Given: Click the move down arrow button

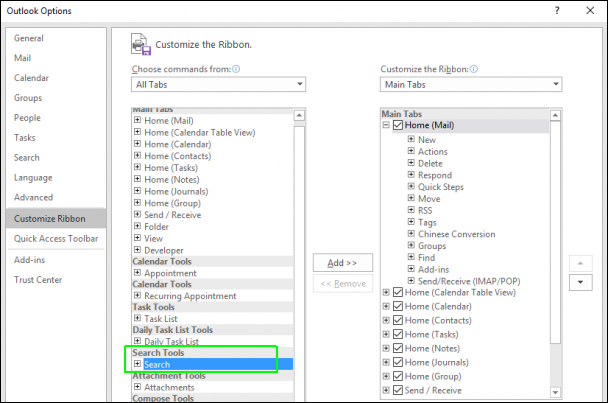Looking at the screenshot, I should click(x=580, y=282).
